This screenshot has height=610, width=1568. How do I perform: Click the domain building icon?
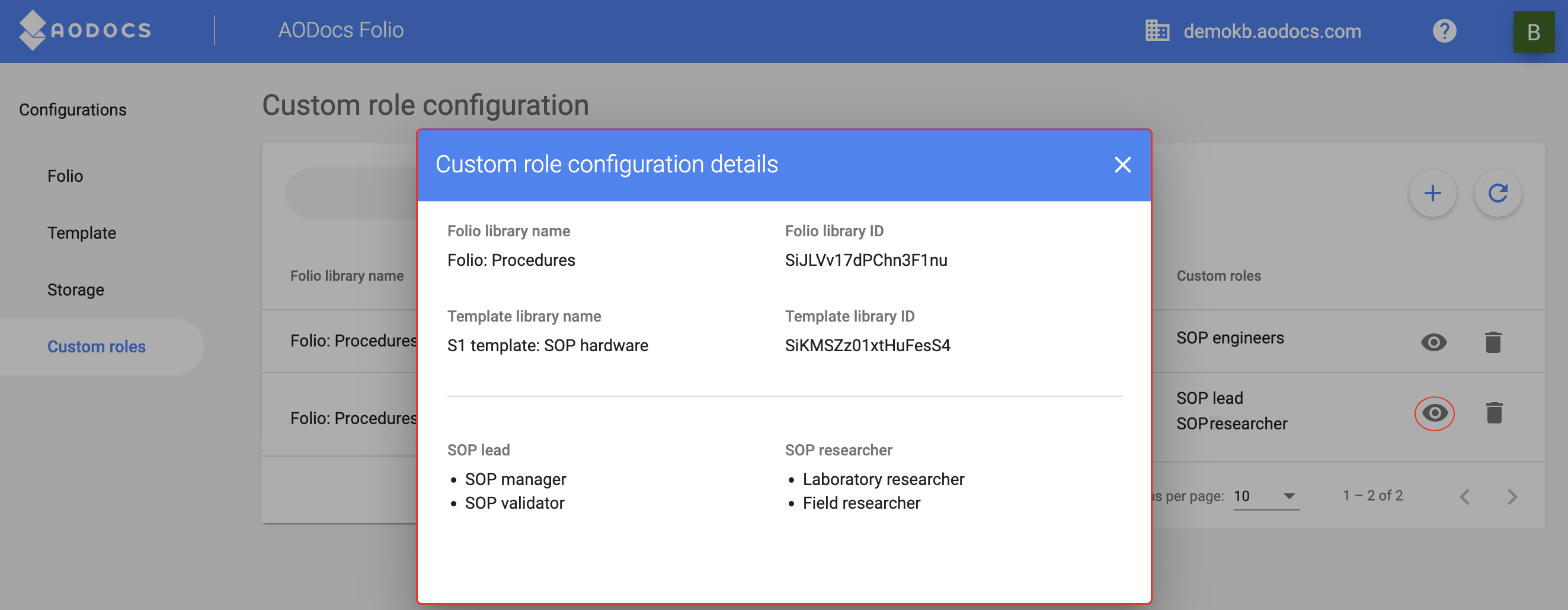click(x=1157, y=31)
